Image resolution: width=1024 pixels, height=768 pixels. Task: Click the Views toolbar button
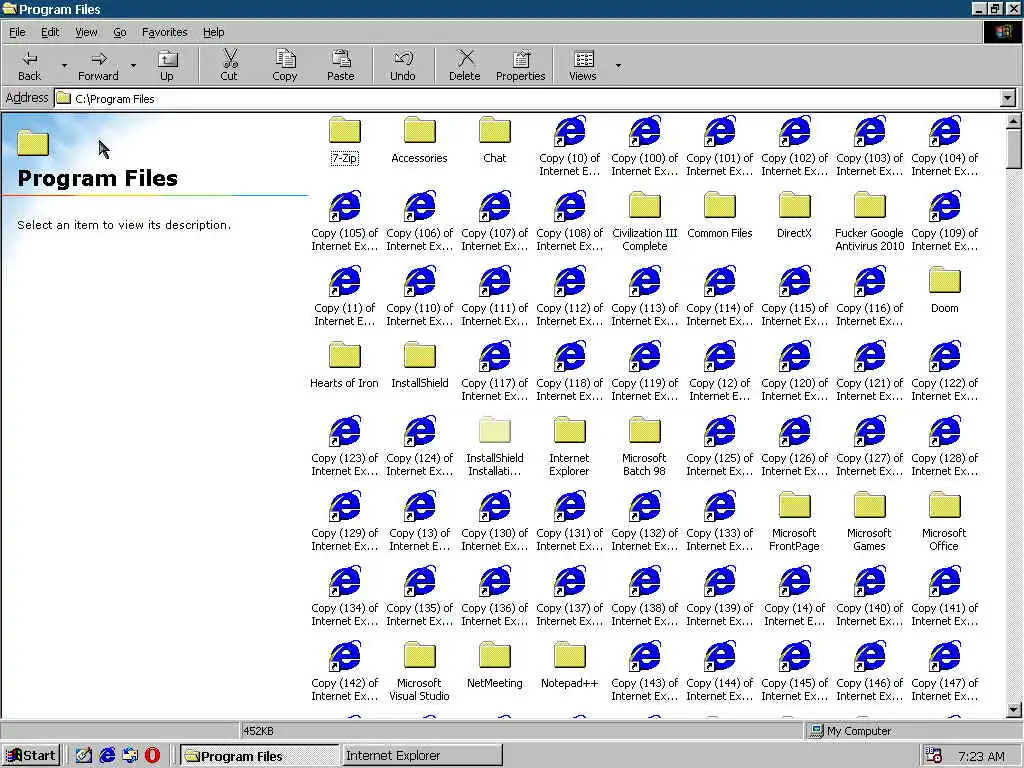pos(583,65)
